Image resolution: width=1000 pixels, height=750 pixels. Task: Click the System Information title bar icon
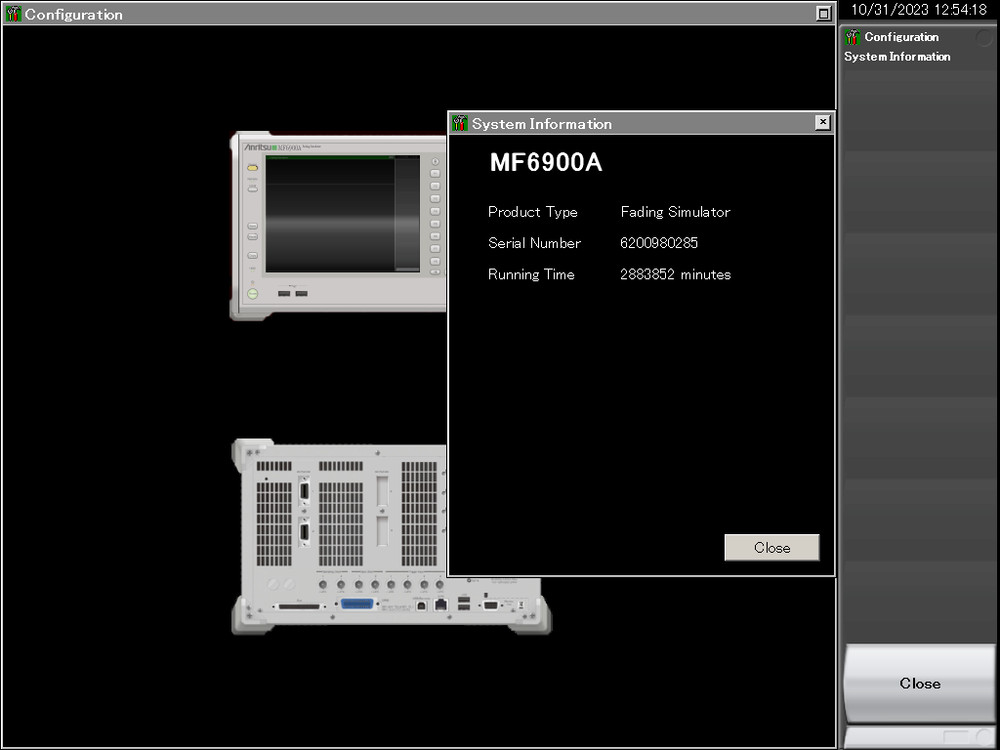459,122
